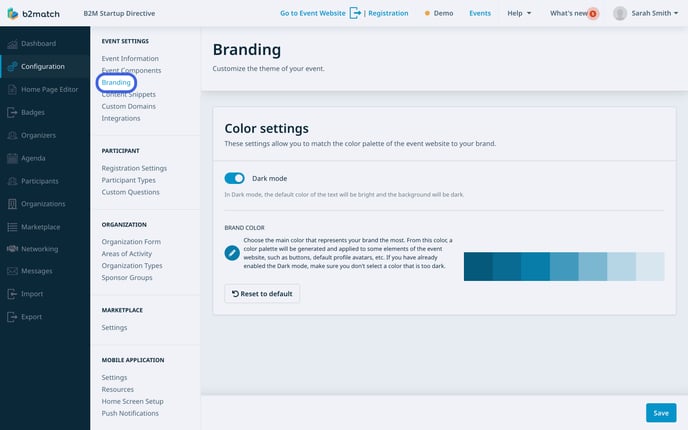Click the Save button
This screenshot has height=430, width=688.
point(660,412)
